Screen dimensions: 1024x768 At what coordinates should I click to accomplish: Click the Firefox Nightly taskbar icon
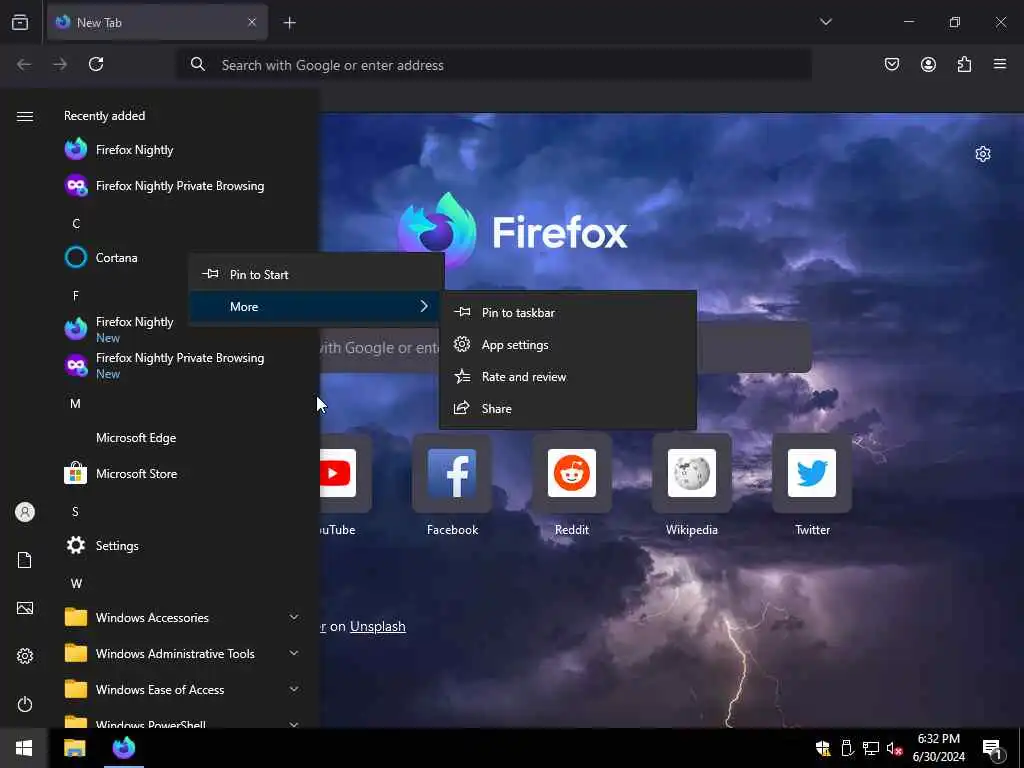[123, 748]
